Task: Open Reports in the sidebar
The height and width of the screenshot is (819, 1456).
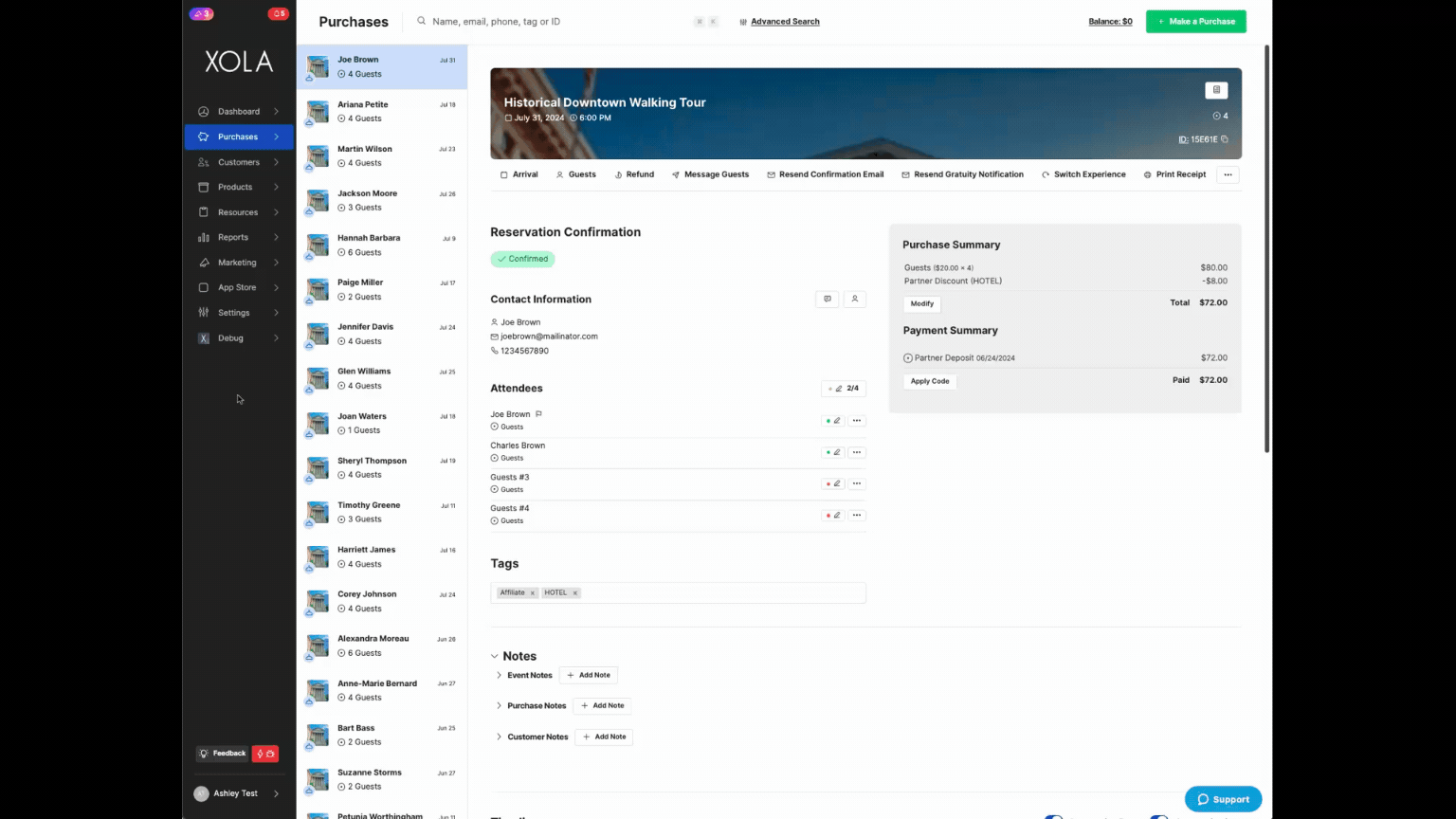Action: pyautogui.click(x=239, y=237)
